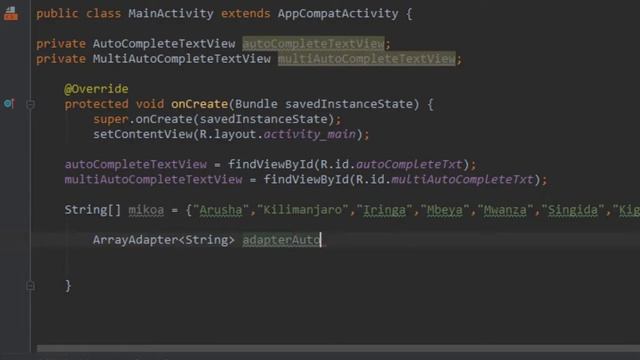The image size is (640, 360).
Task: Click the Bundle parameter type
Action: pyautogui.click(x=256, y=104)
